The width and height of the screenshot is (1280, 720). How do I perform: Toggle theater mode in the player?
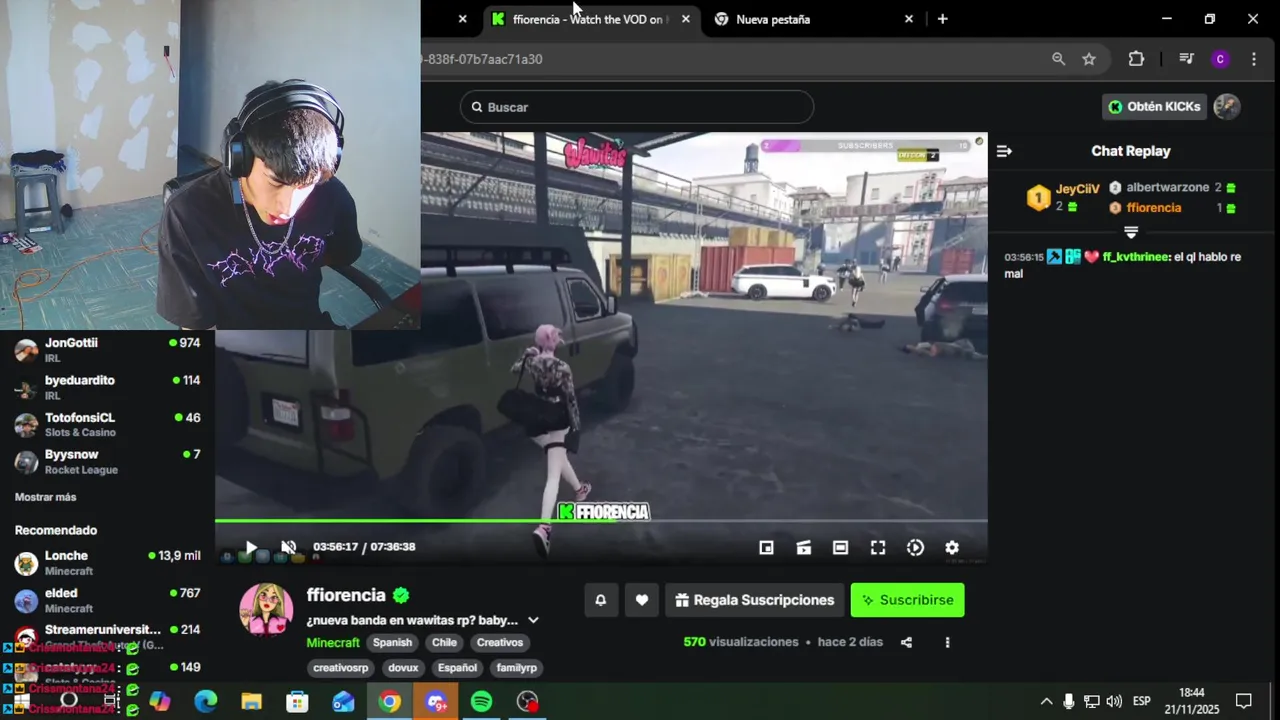tap(840, 547)
